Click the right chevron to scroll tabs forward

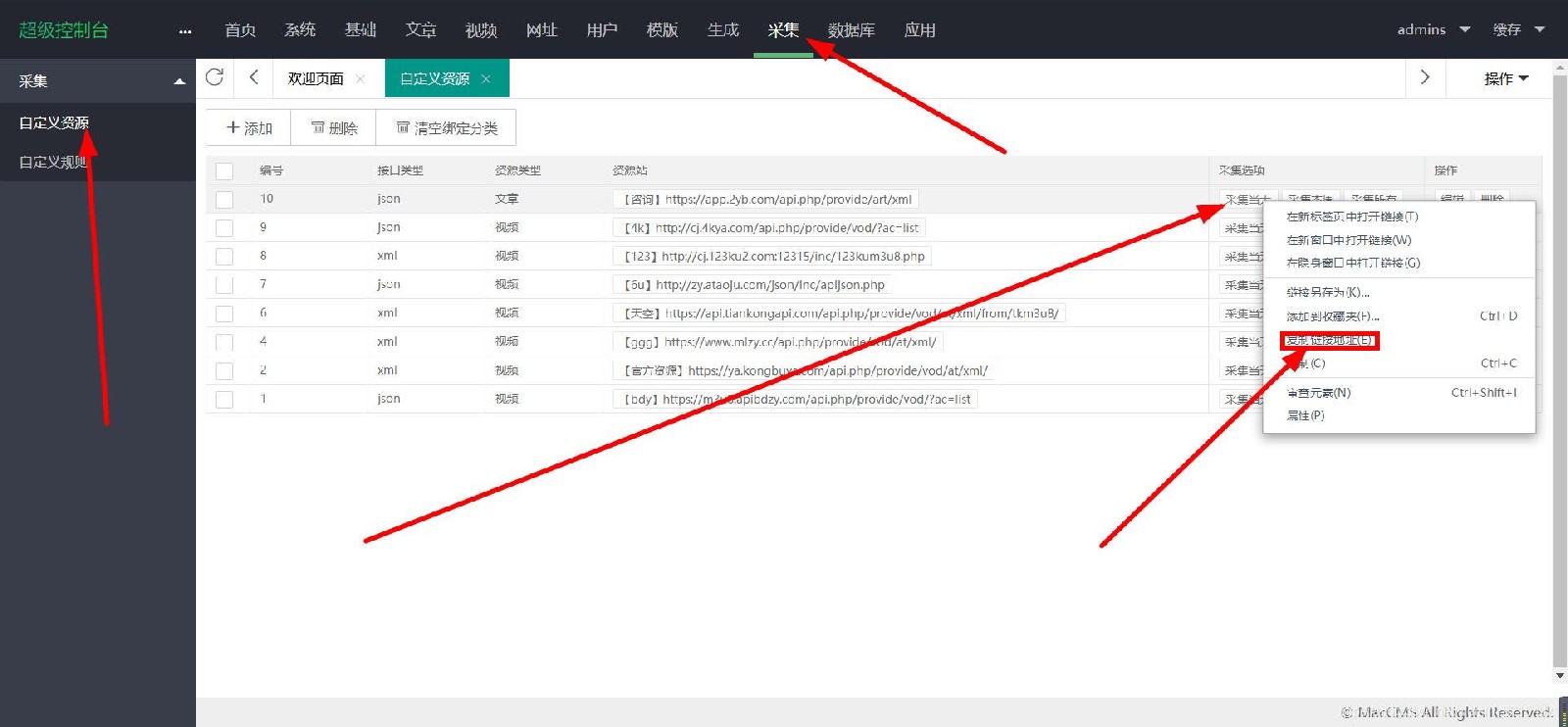pos(1425,77)
